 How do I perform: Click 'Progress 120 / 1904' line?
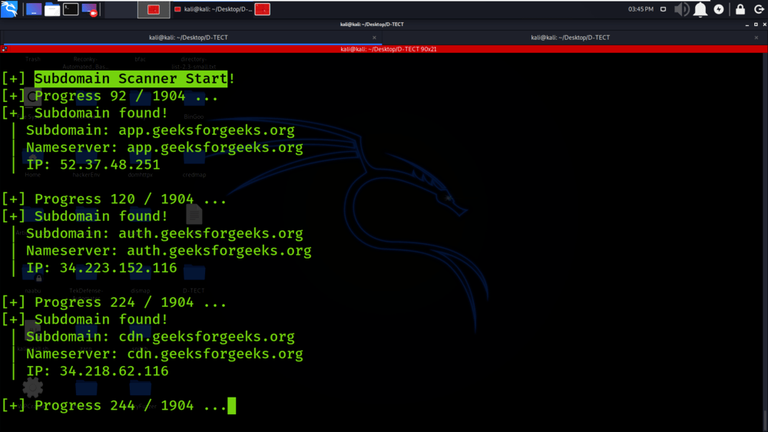click(114, 199)
